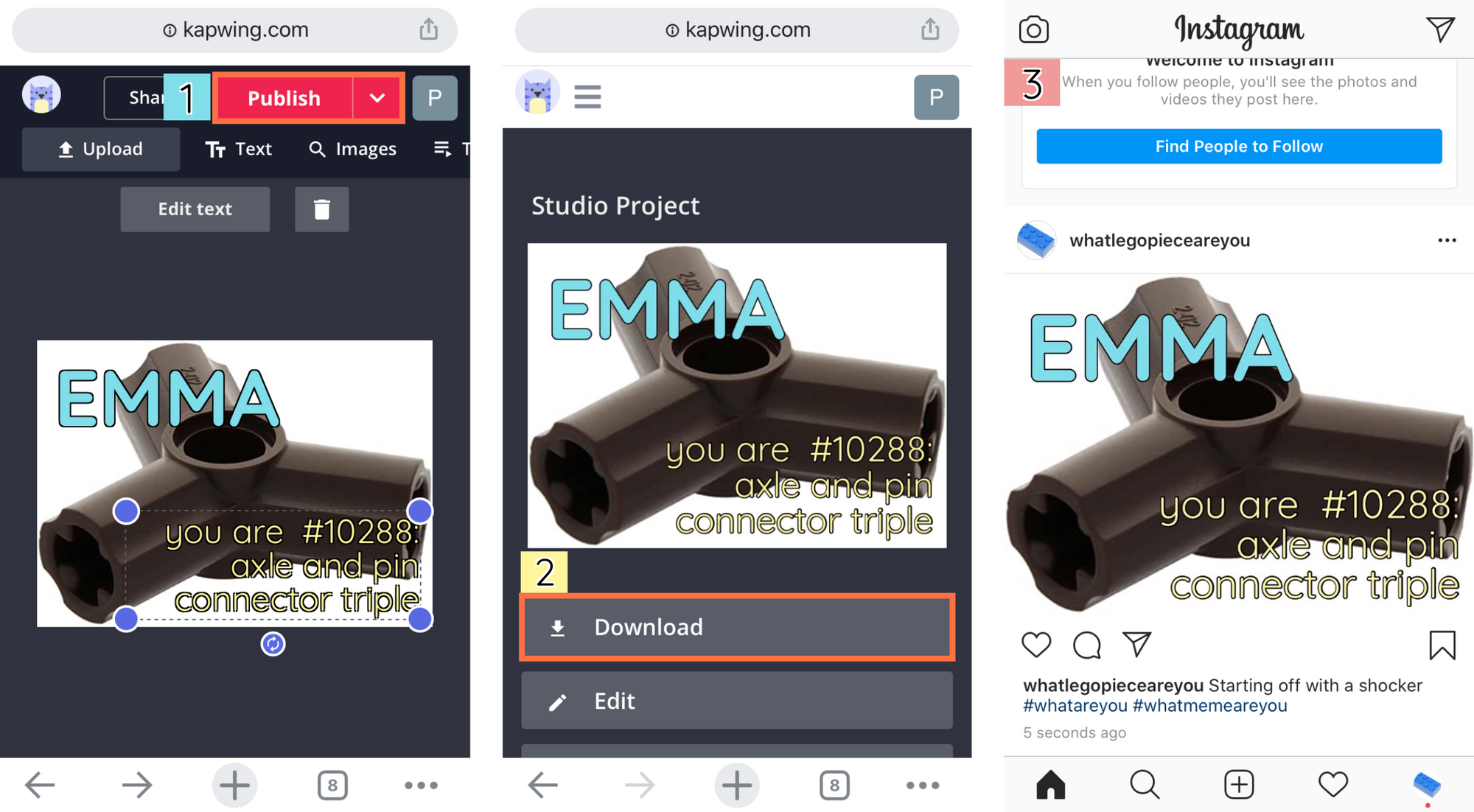The height and width of the screenshot is (812, 1474).
Task: Bookmark the EMMA Lego post
Action: pyautogui.click(x=1442, y=645)
